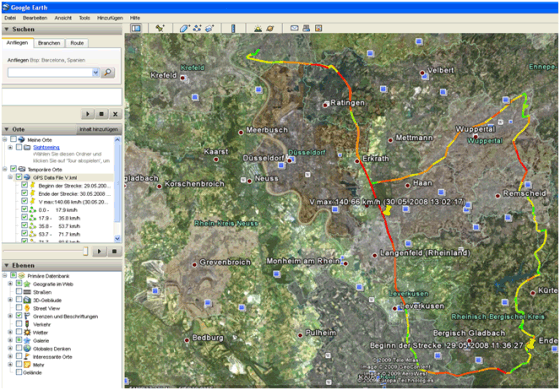The height and width of the screenshot is (390, 560).
Task: Collapse the Ebenen panel triangle
Action: click(x=6, y=265)
